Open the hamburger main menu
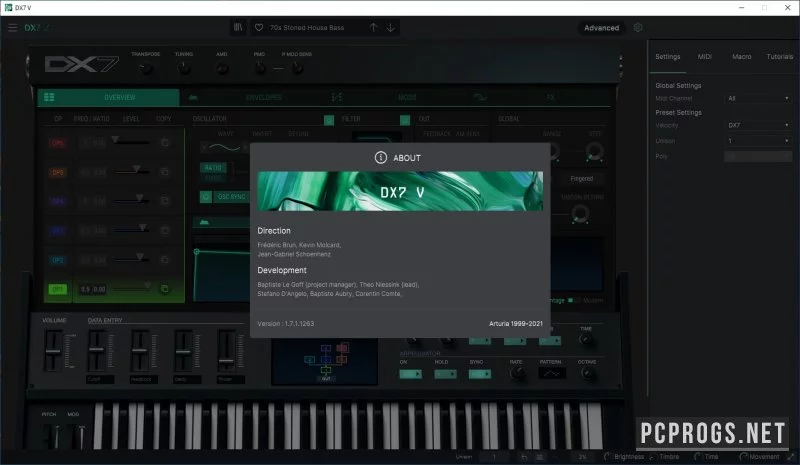800x465 pixels. pyautogui.click(x=13, y=28)
